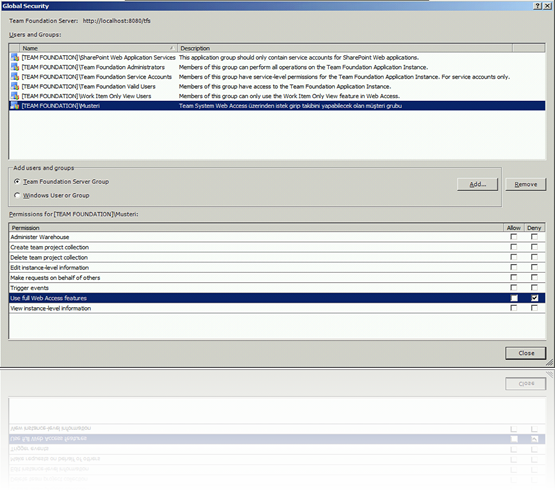Click the Musteri group Turkish description text
Screen dimensions: 555x490
coord(290,106)
